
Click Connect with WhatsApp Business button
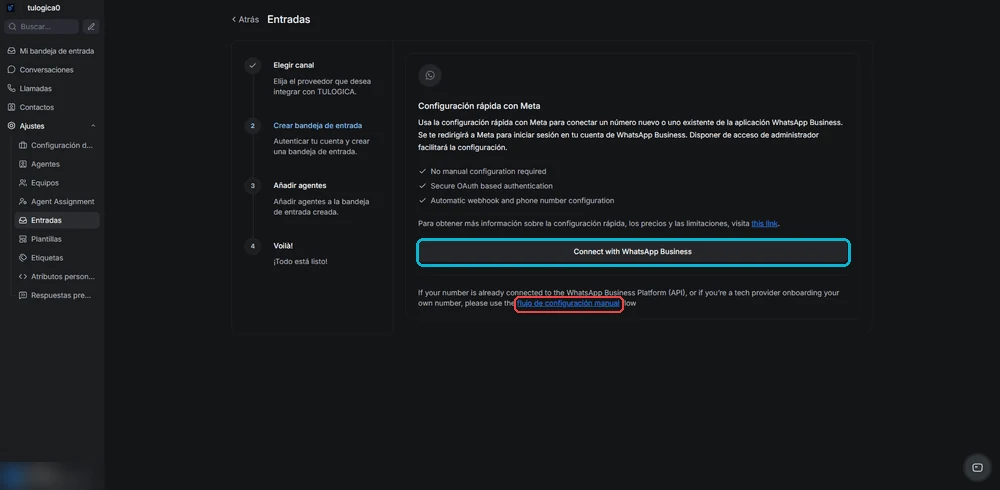pyautogui.click(x=633, y=252)
